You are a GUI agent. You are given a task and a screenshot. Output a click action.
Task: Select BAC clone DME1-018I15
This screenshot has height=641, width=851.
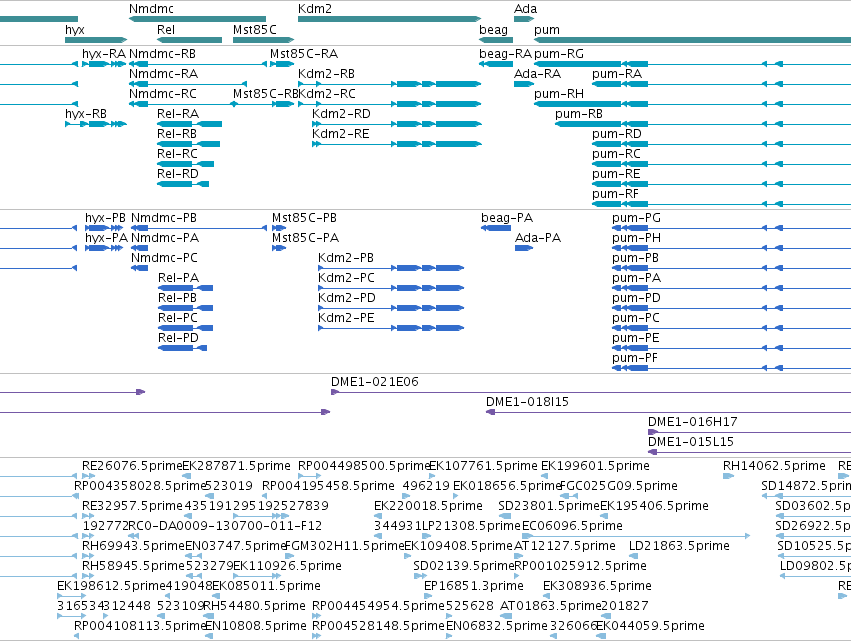pyautogui.click(x=528, y=402)
